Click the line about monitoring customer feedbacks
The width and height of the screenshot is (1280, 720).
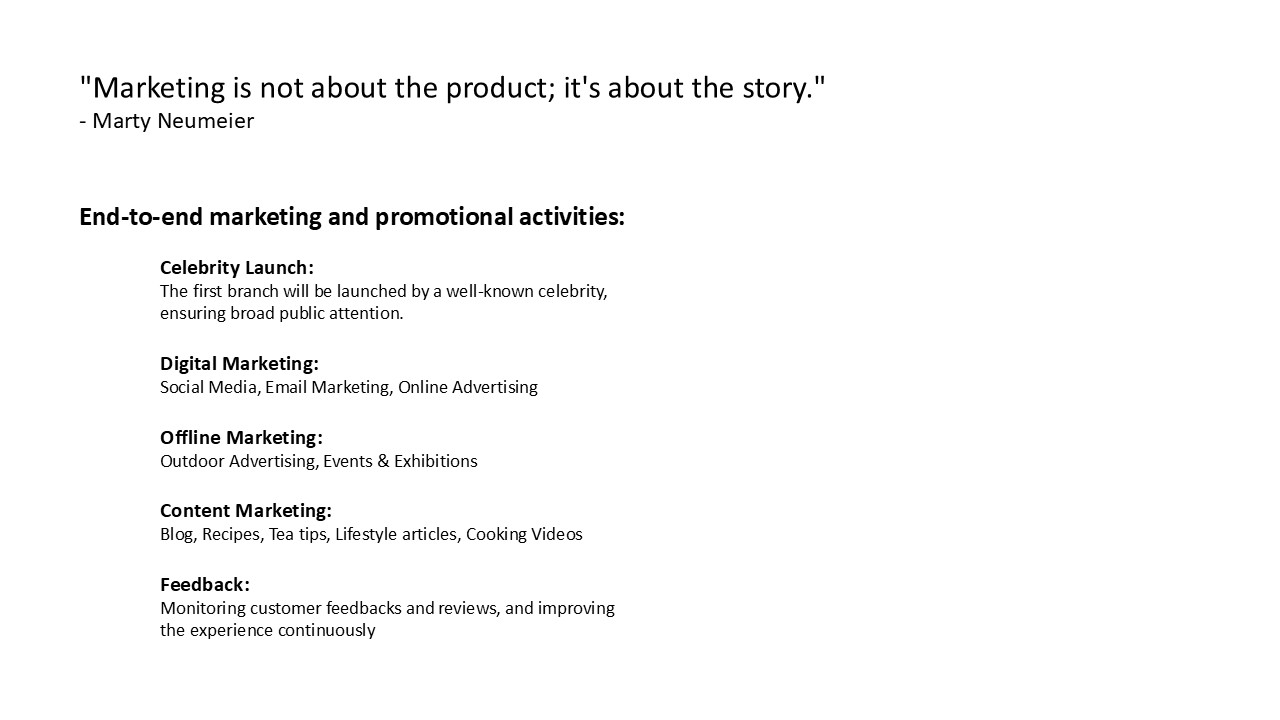tap(387, 608)
